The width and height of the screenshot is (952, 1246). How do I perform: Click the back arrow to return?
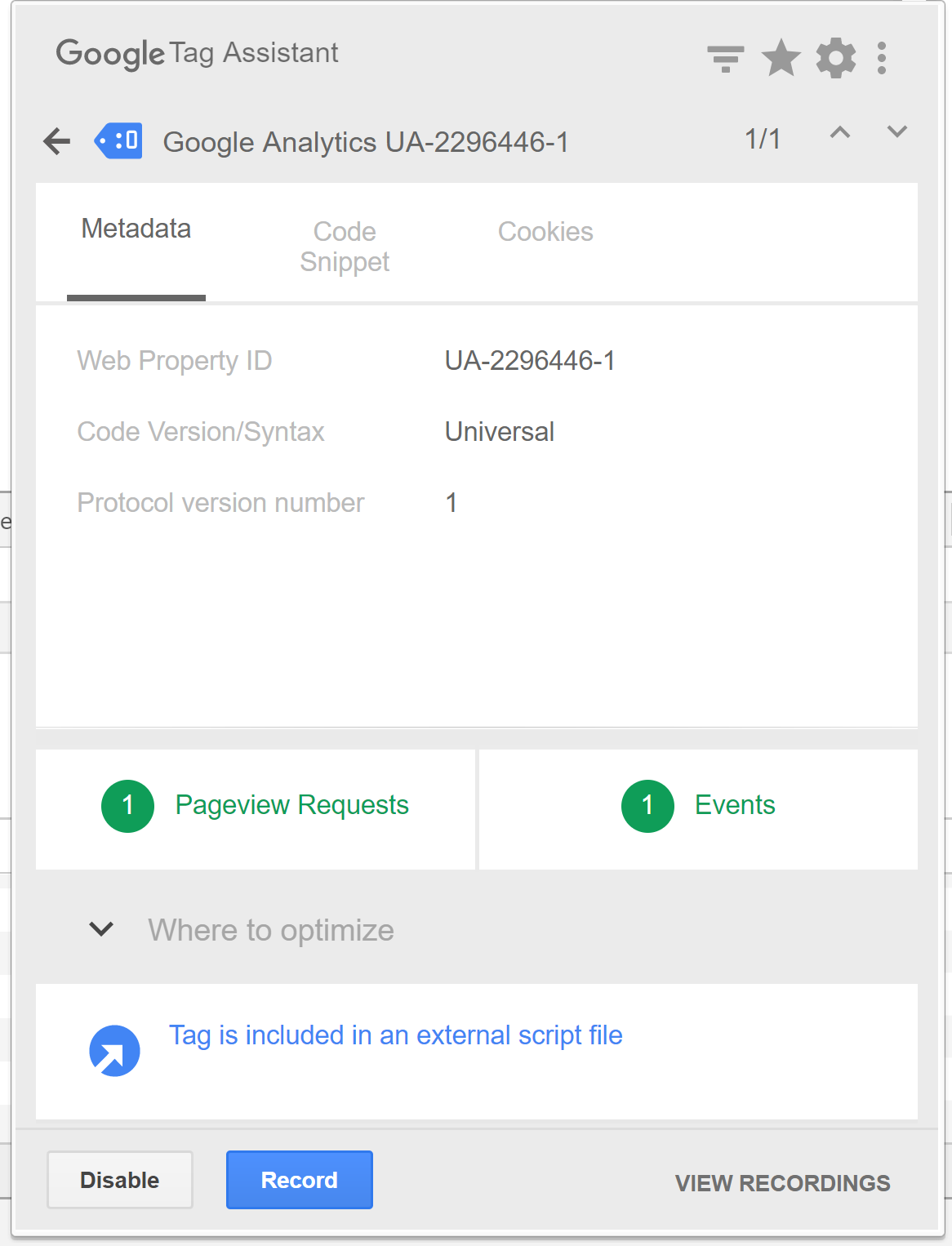(56, 140)
